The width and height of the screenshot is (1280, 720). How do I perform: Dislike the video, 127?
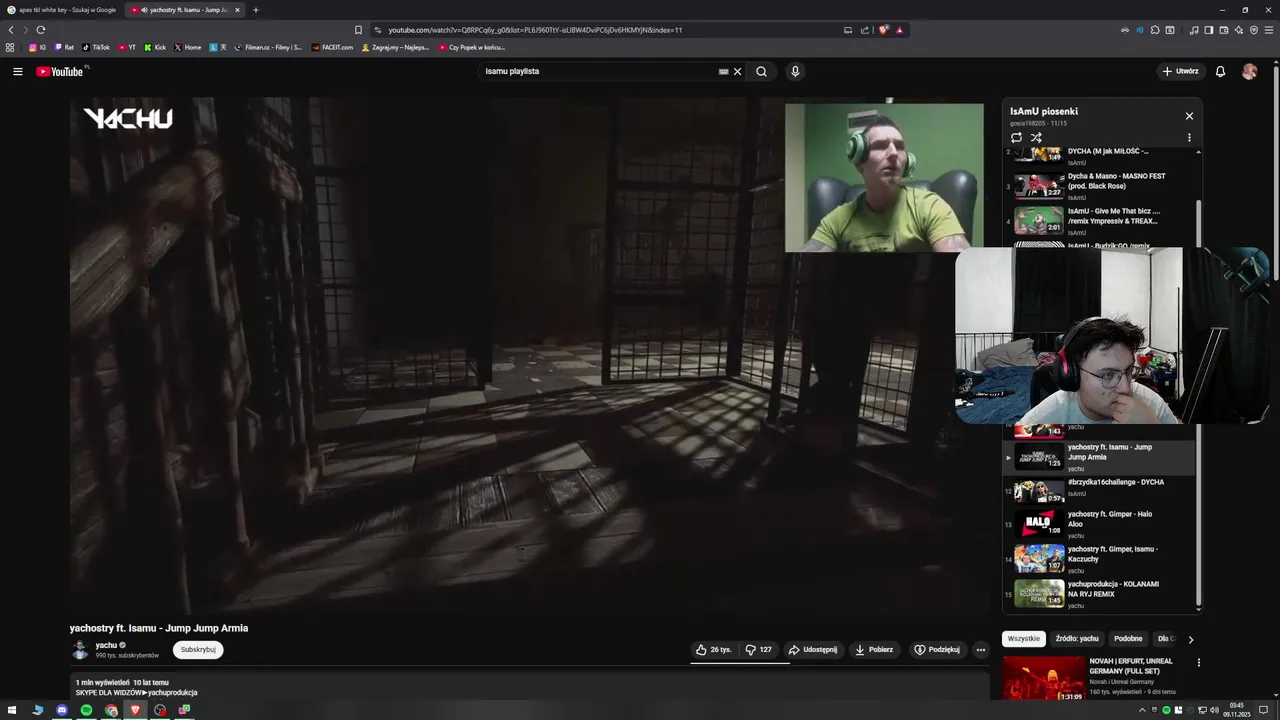coord(759,649)
